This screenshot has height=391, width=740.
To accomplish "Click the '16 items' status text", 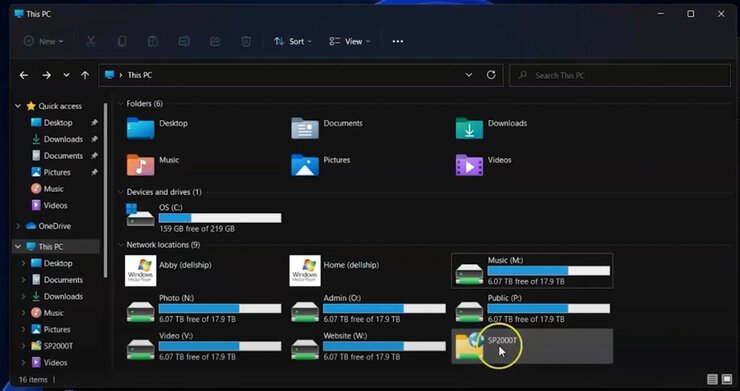I will tap(33, 380).
